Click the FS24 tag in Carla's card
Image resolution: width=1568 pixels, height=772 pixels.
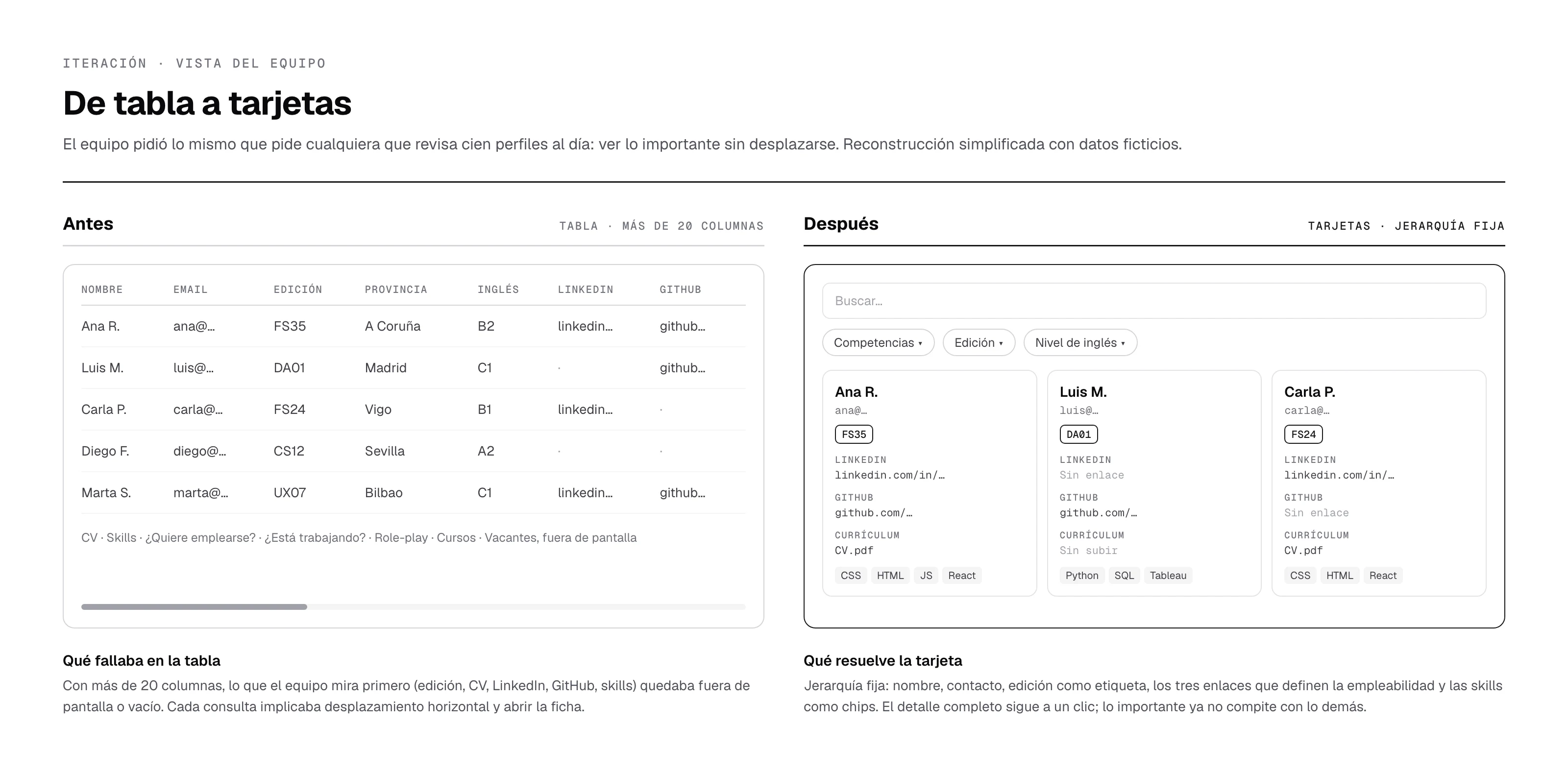click(x=1303, y=434)
